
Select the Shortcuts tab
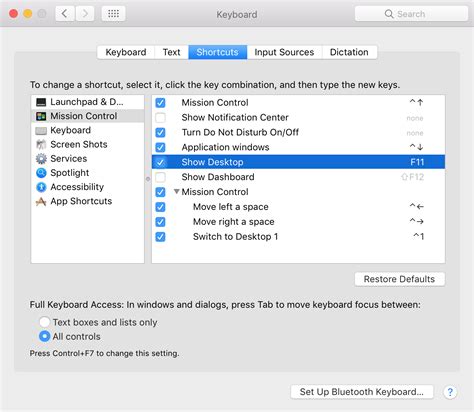pos(218,52)
